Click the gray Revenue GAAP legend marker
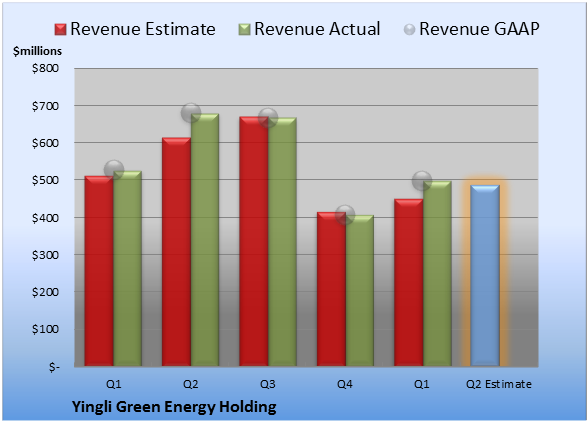This screenshot has width=588, height=422. click(409, 30)
